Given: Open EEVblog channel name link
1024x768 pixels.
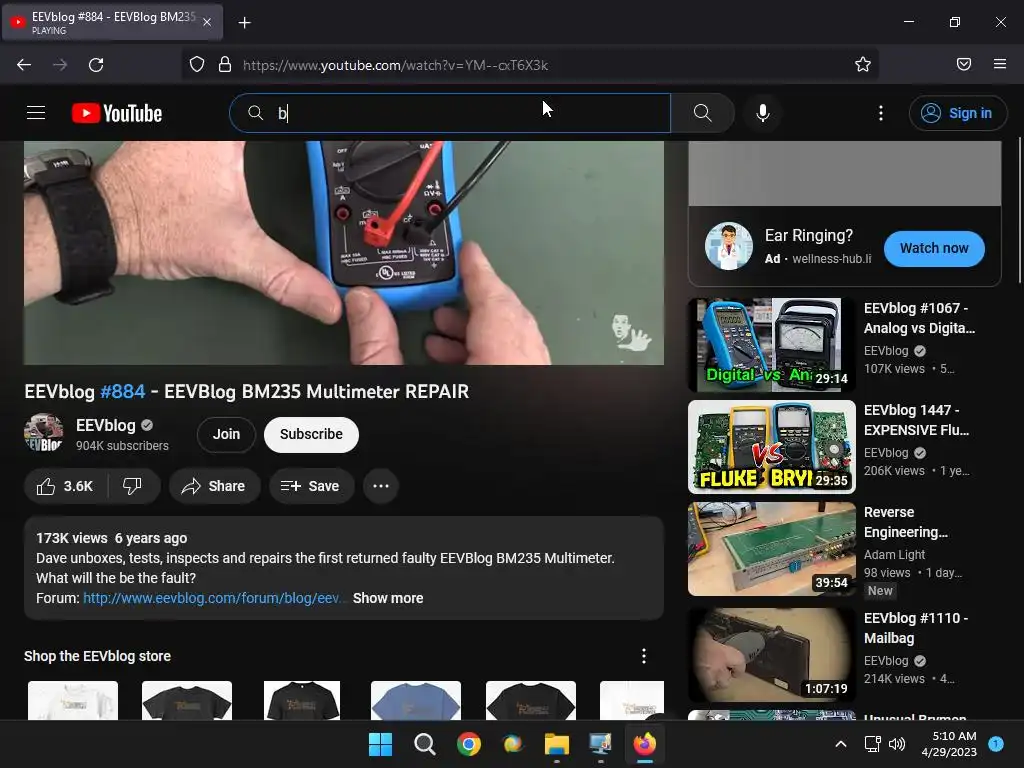Looking at the screenshot, I should click(x=106, y=425).
